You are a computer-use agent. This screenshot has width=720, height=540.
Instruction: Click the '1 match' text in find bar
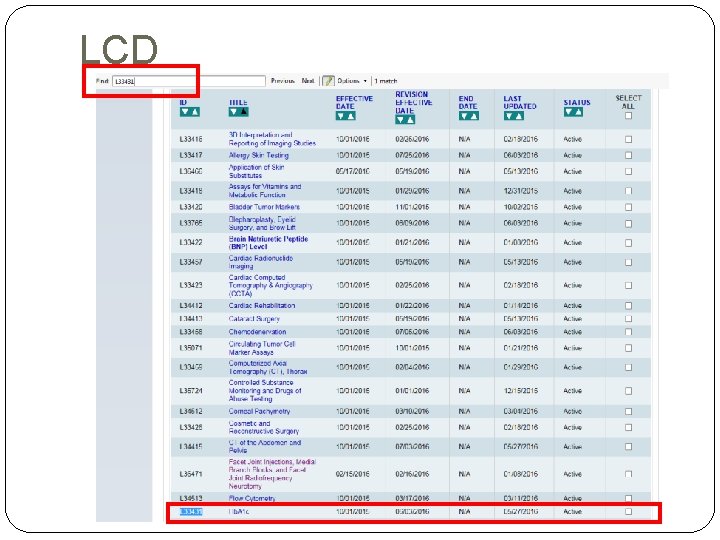(386, 81)
